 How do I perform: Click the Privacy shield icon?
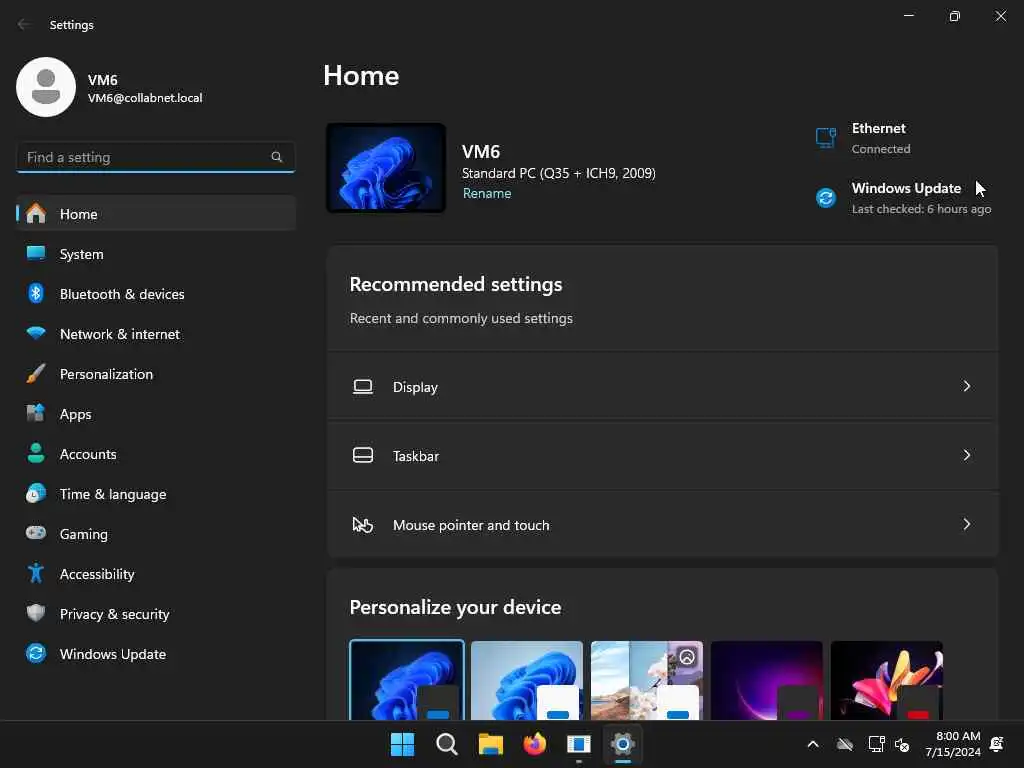pos(36,613)
